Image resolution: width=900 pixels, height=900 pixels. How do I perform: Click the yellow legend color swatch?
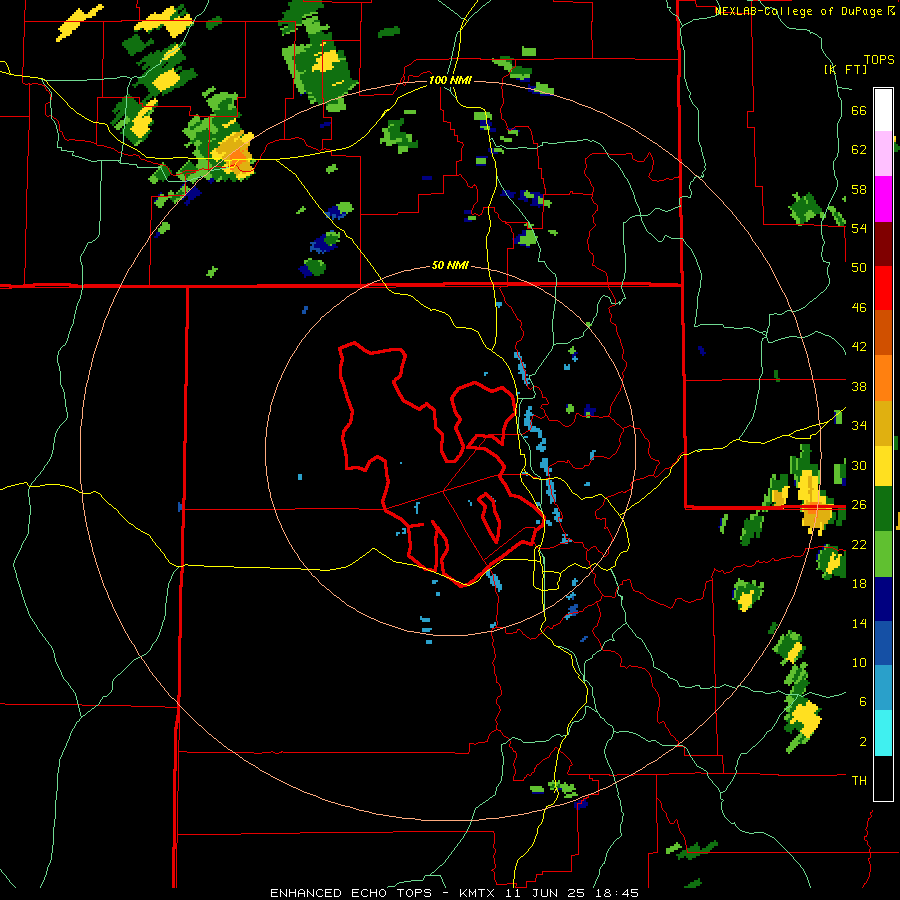click(x=883, y=466)
